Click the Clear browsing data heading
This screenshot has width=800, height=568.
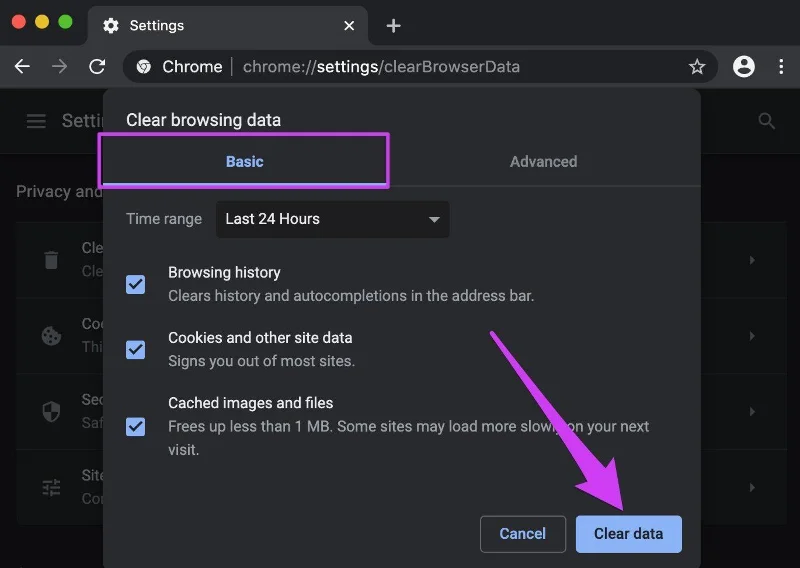click(x=203, y=120)
